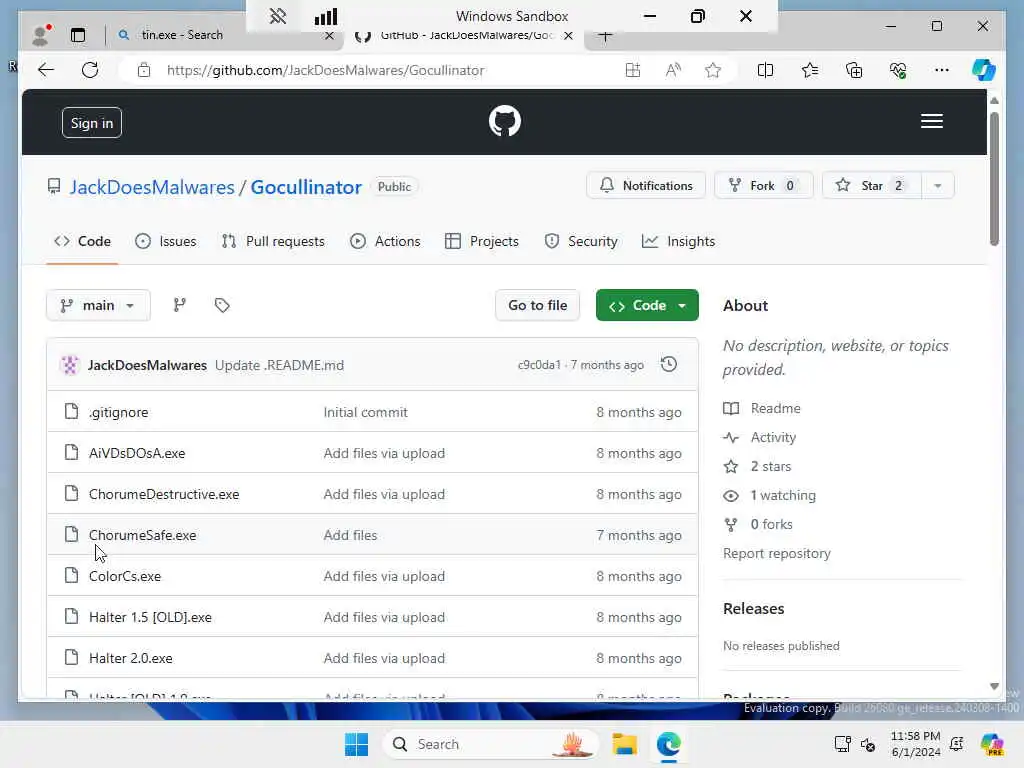1024x768 pixels.
Task: Open a new browser tab
Action: [x=605, y=37]
